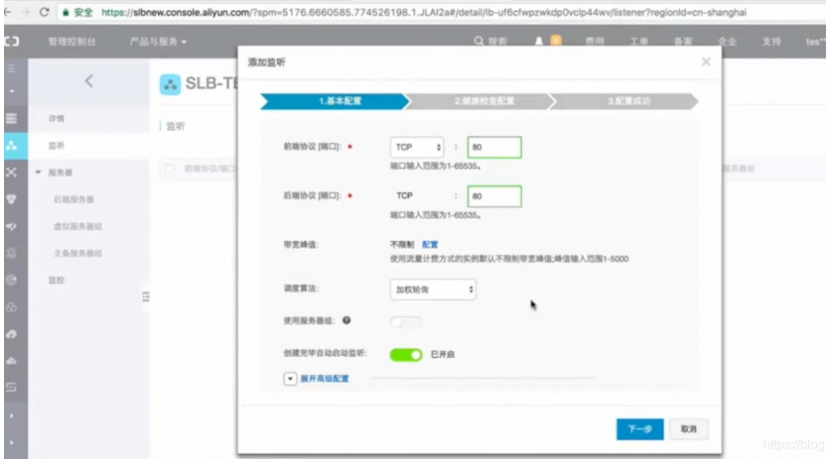The image size is (826, 473).
Task: Expand the small arrow below hamburger icon
Action: (x=12, y=91)
